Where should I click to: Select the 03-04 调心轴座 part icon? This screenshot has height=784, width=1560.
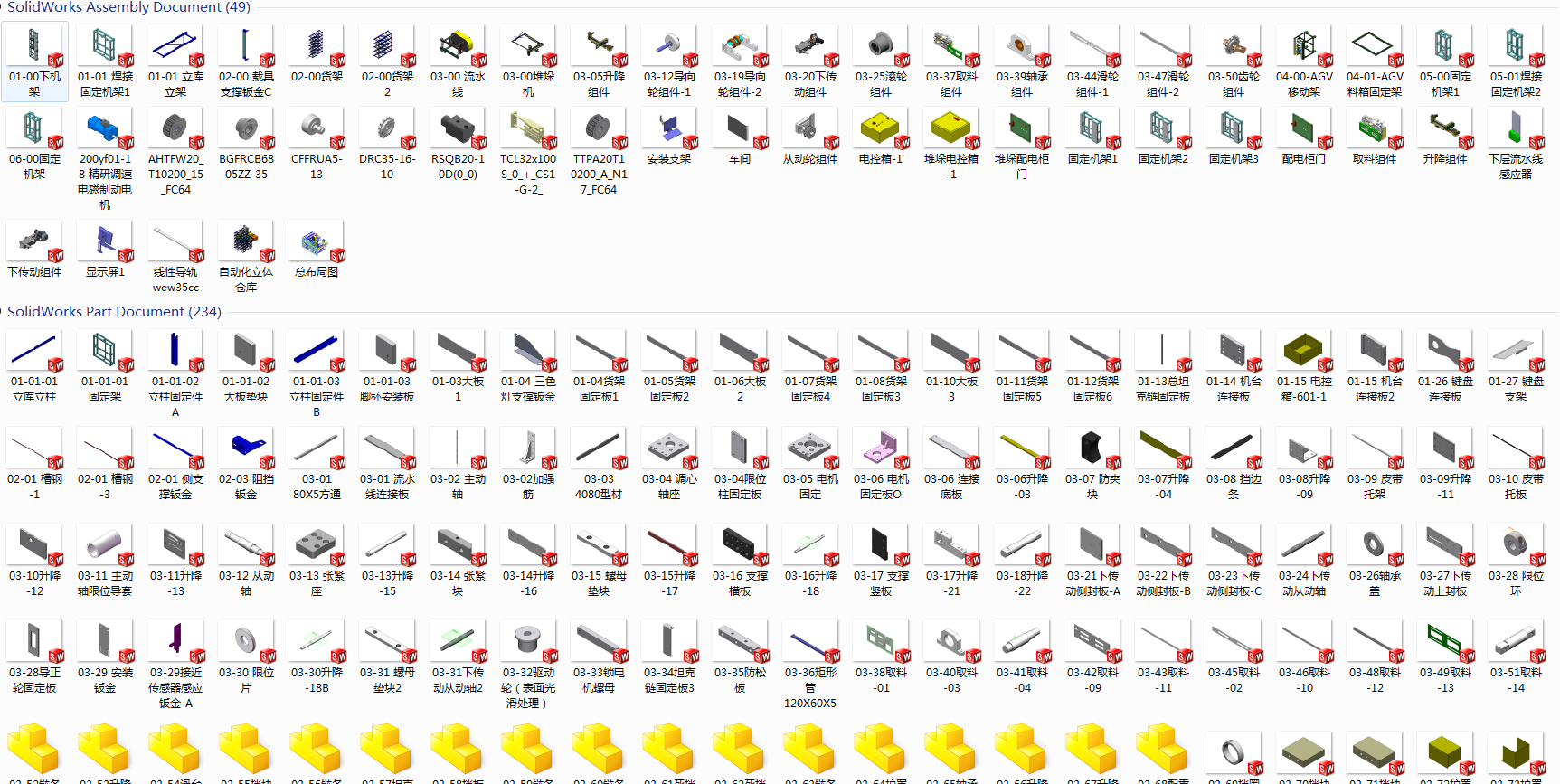coord(669,448)
